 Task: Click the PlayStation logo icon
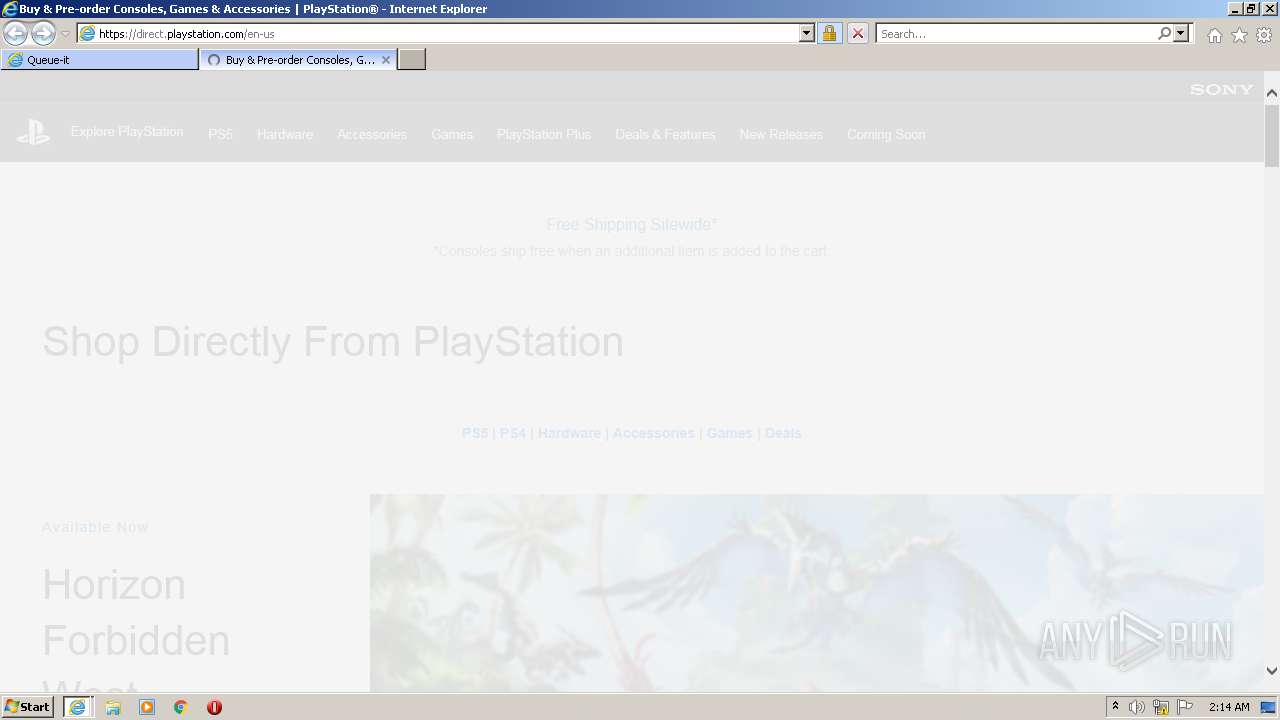(x=33, y=133)
